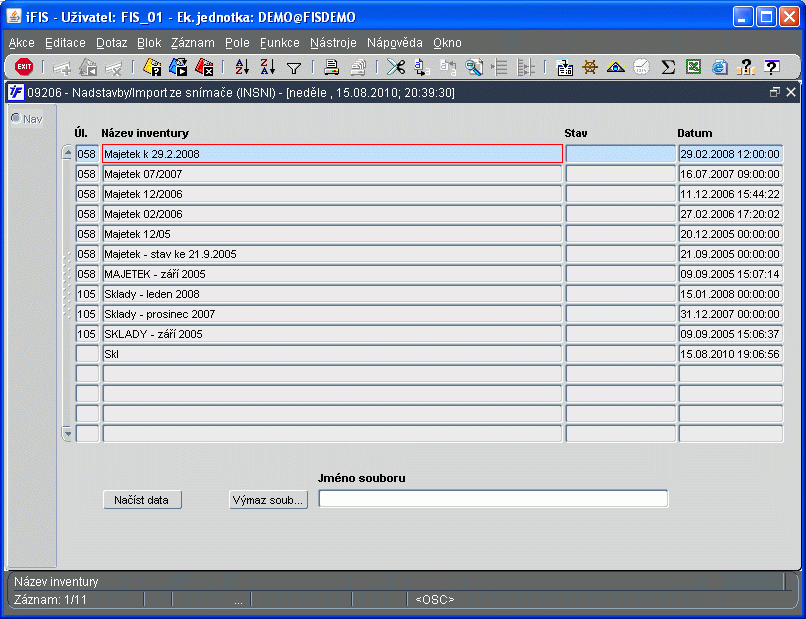Viewport: 806px width, 619px height.
Task: Open the Blok menu
Action: click(149, 43)
